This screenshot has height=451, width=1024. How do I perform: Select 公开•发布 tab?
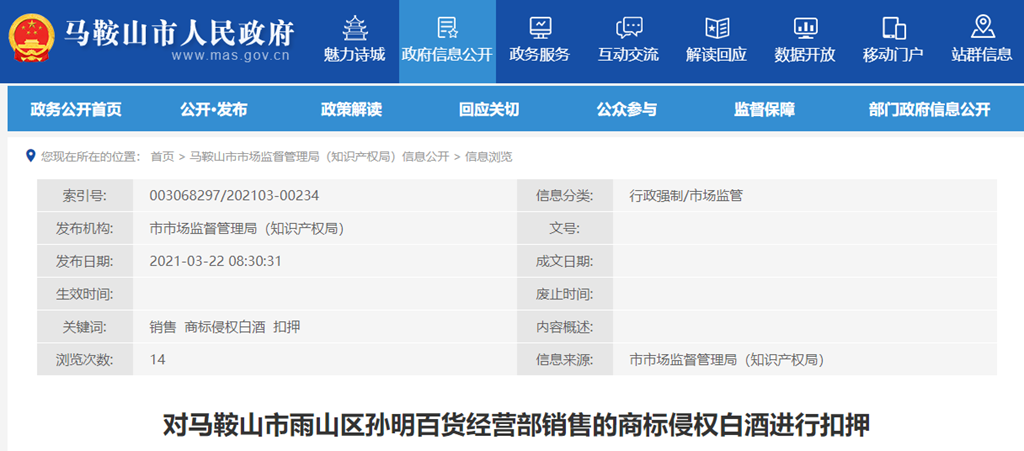[214, 110]
